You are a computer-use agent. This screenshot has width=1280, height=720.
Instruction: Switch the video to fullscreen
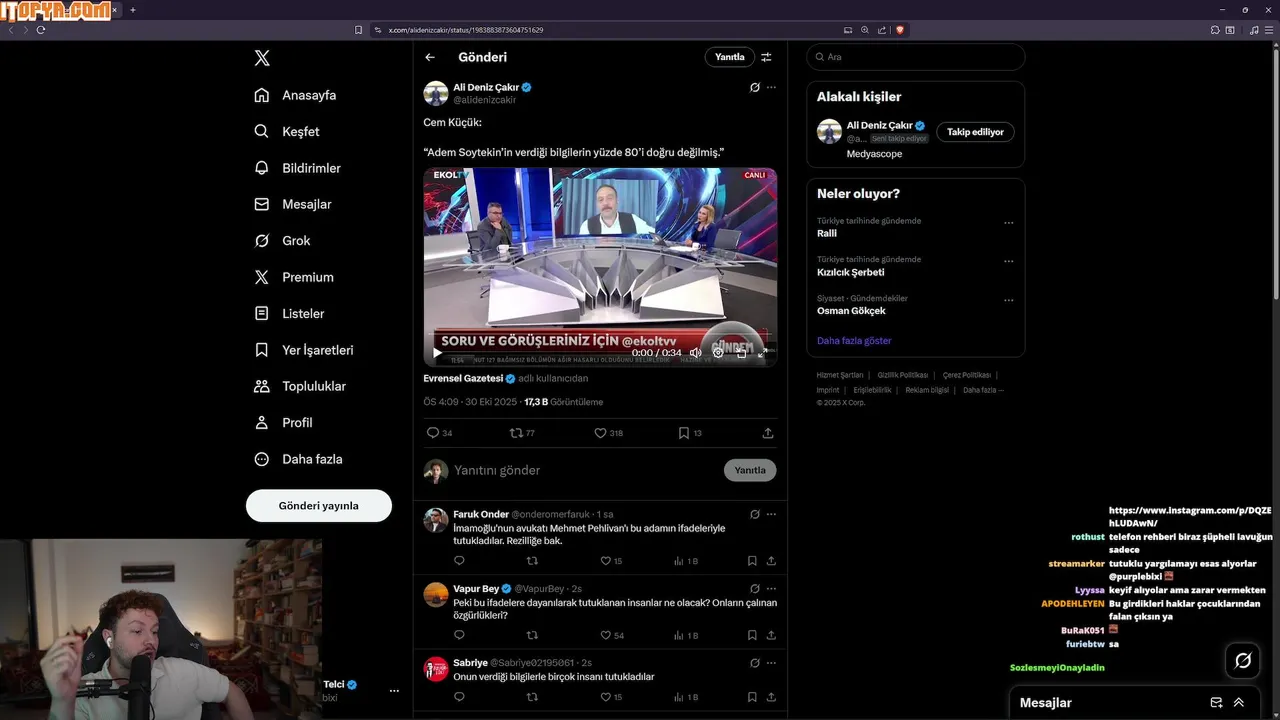click(763, 353)
